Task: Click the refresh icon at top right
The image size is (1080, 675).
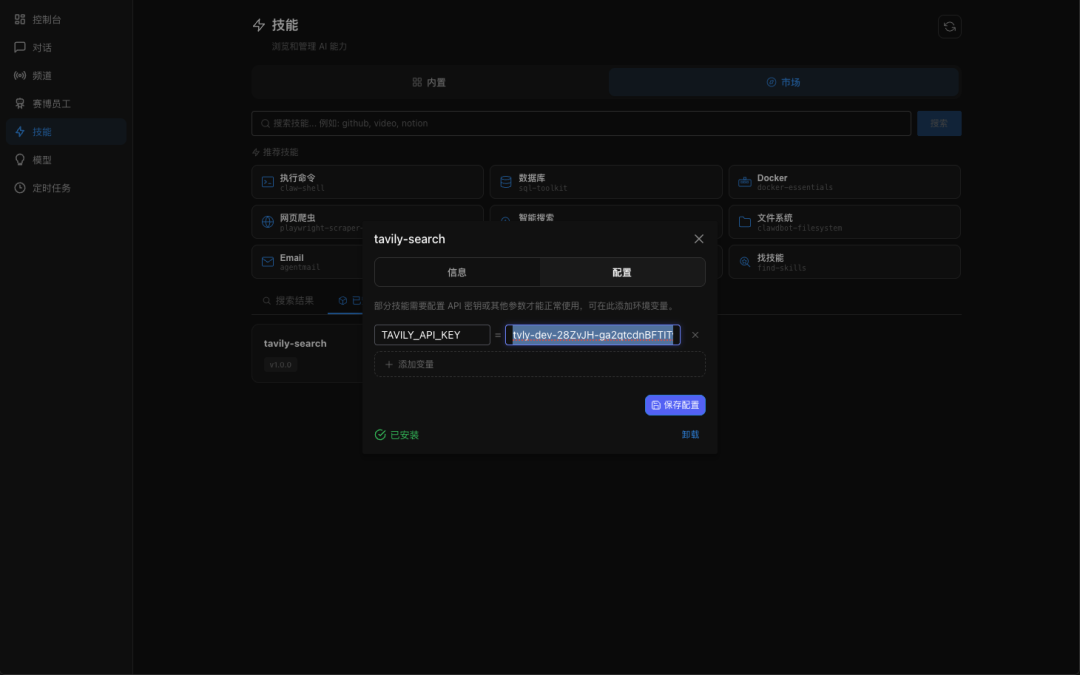Action: [949, 27]
